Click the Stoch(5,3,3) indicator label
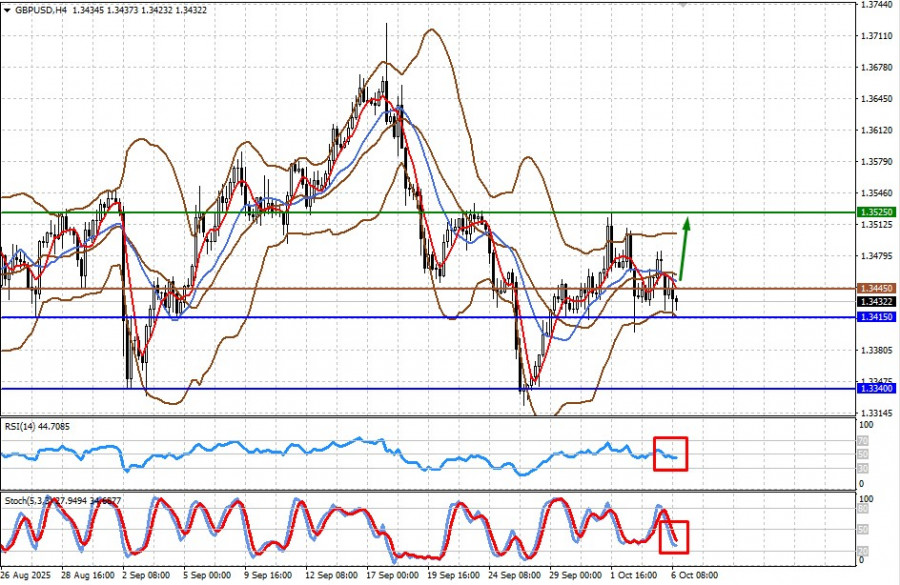The image size is (900, 585). pos(63,501)
